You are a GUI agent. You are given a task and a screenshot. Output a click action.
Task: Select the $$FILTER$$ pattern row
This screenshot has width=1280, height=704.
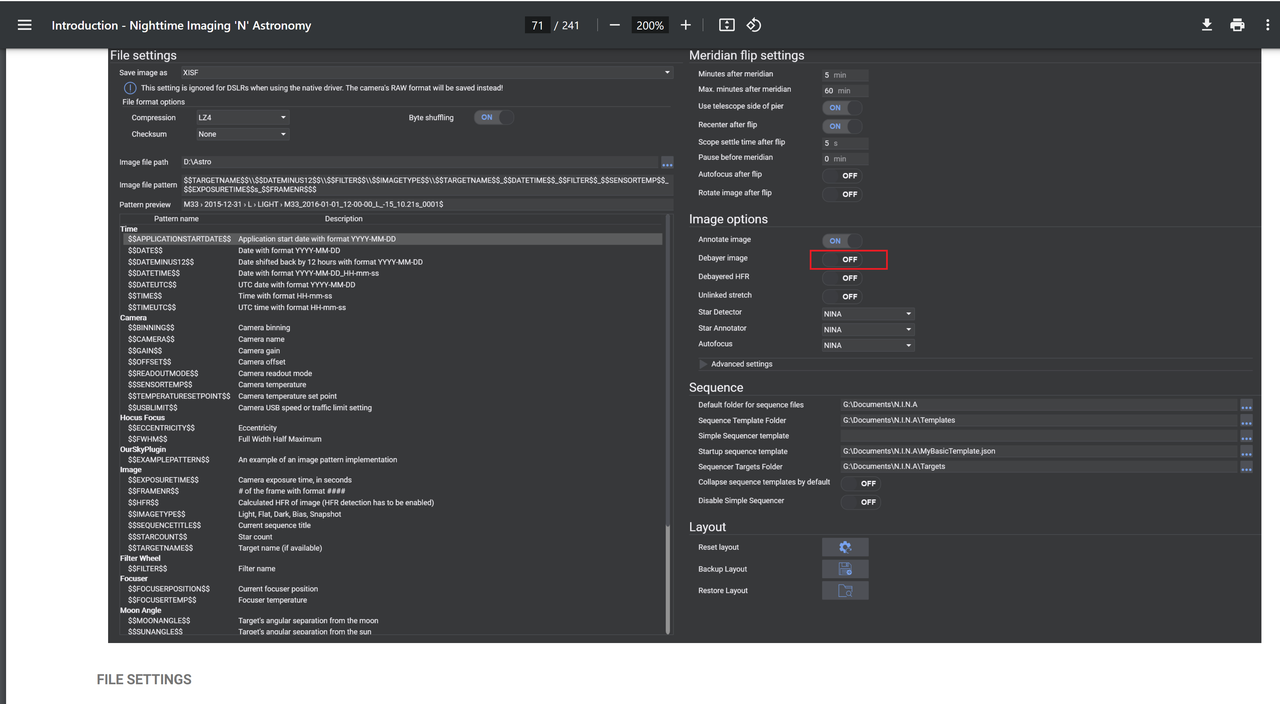(x=391, y=569)
